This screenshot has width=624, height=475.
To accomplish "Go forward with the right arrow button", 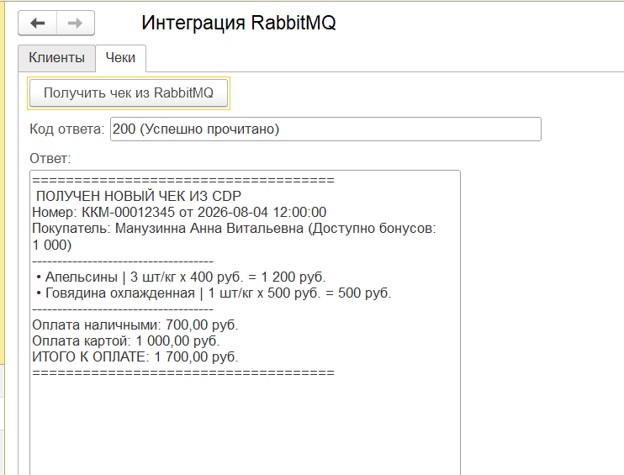I will pyautogui.click(x=75, y=23).
